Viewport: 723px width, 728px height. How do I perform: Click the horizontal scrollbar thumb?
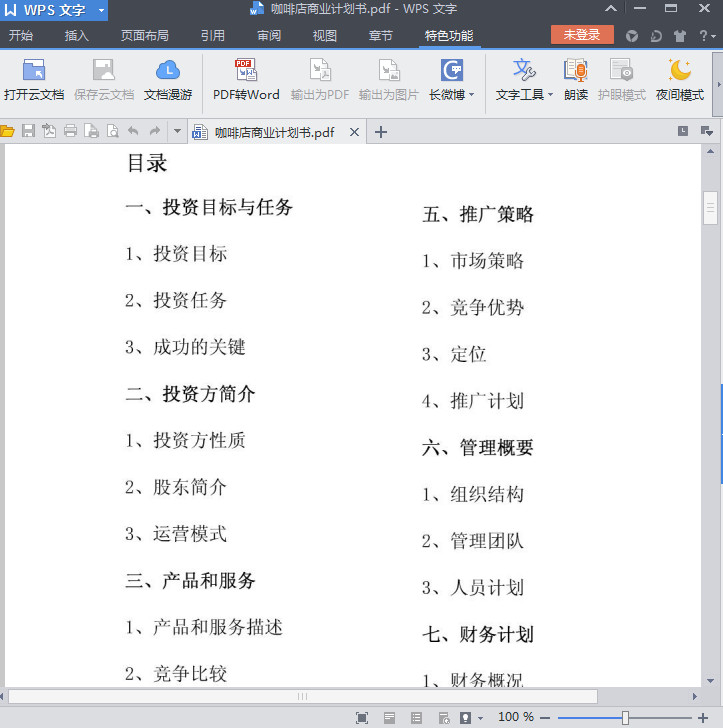click(x=303, y=696)
